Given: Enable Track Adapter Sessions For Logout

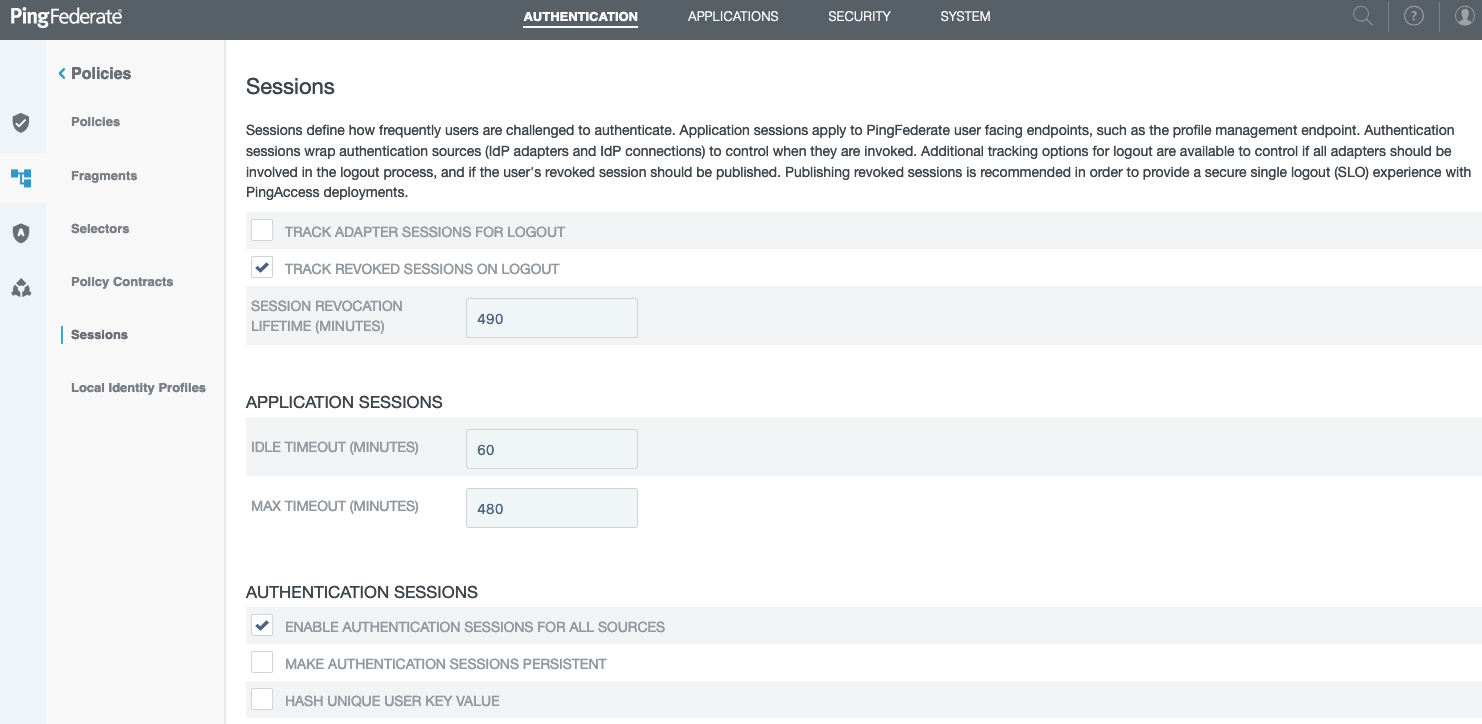Looking at the screenshot, I should point(262,230).
